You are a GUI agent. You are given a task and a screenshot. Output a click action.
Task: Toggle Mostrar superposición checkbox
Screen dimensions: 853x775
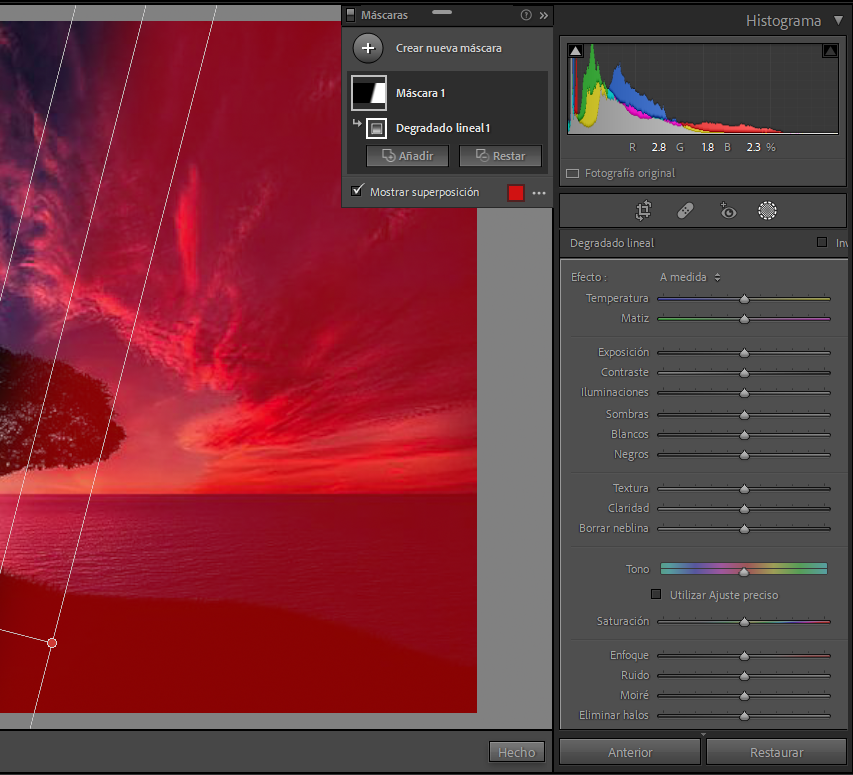pos(357,190)
